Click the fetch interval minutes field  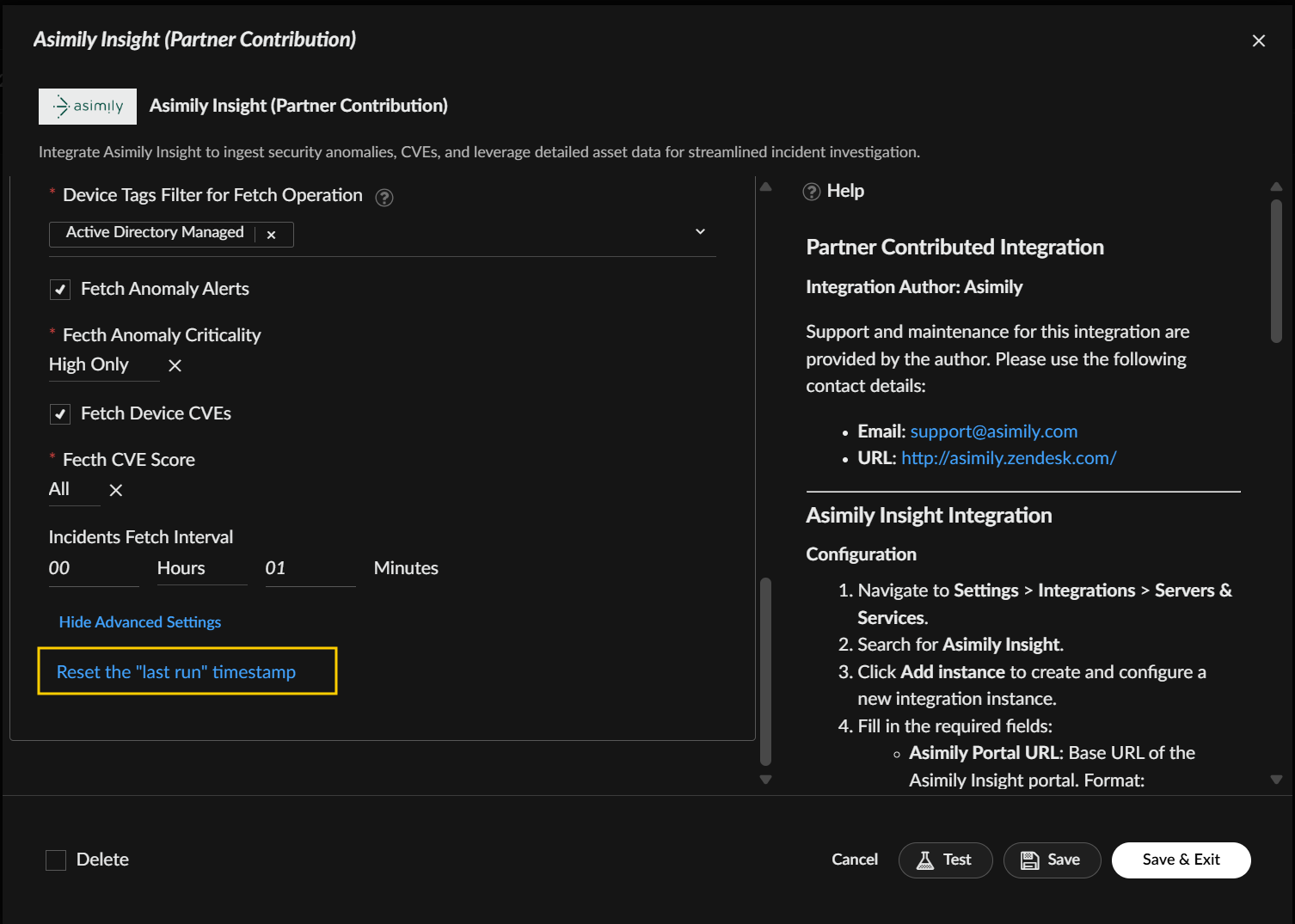click(x=309, y=569)
